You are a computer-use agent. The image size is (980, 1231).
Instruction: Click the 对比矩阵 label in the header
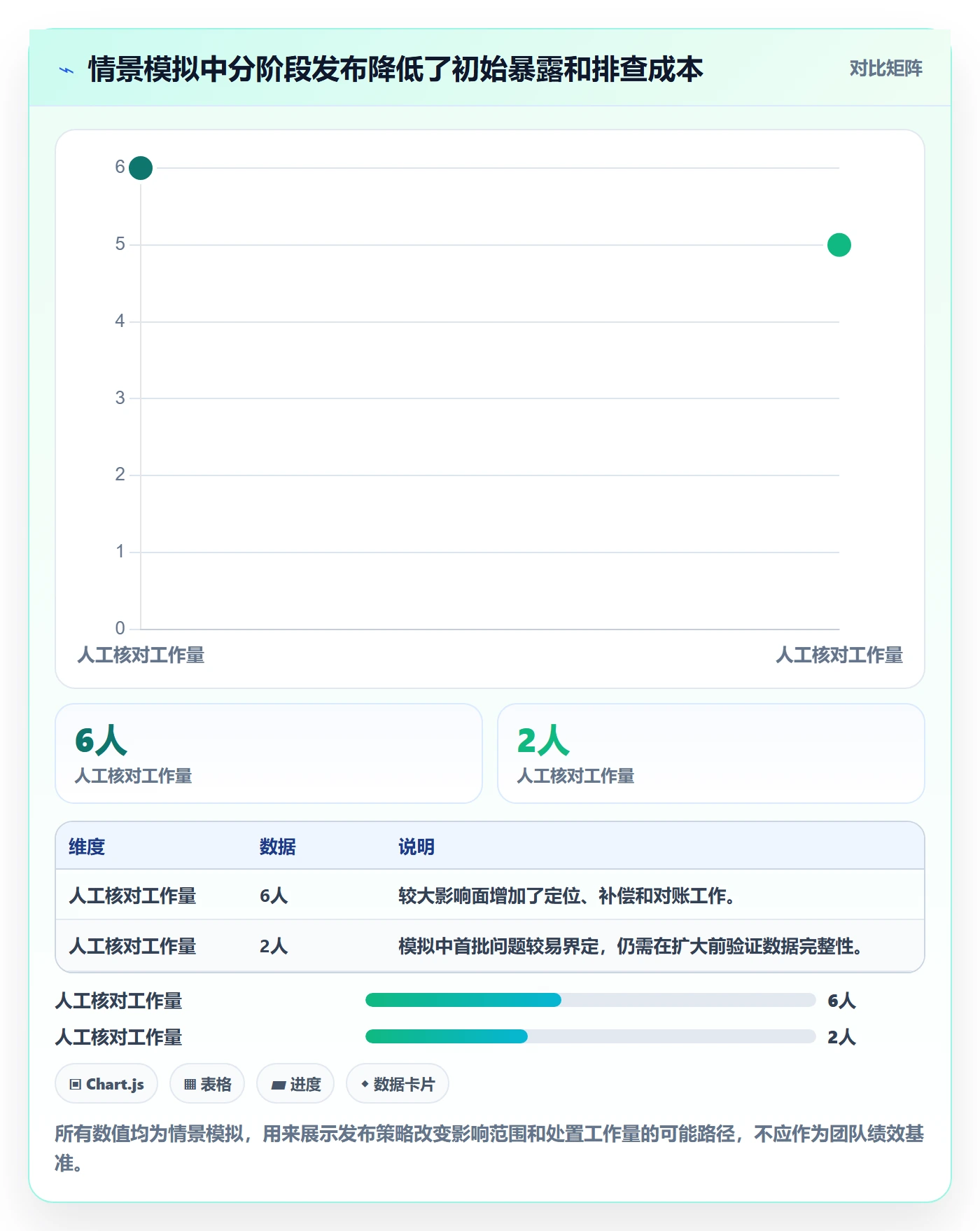point(885,69)
